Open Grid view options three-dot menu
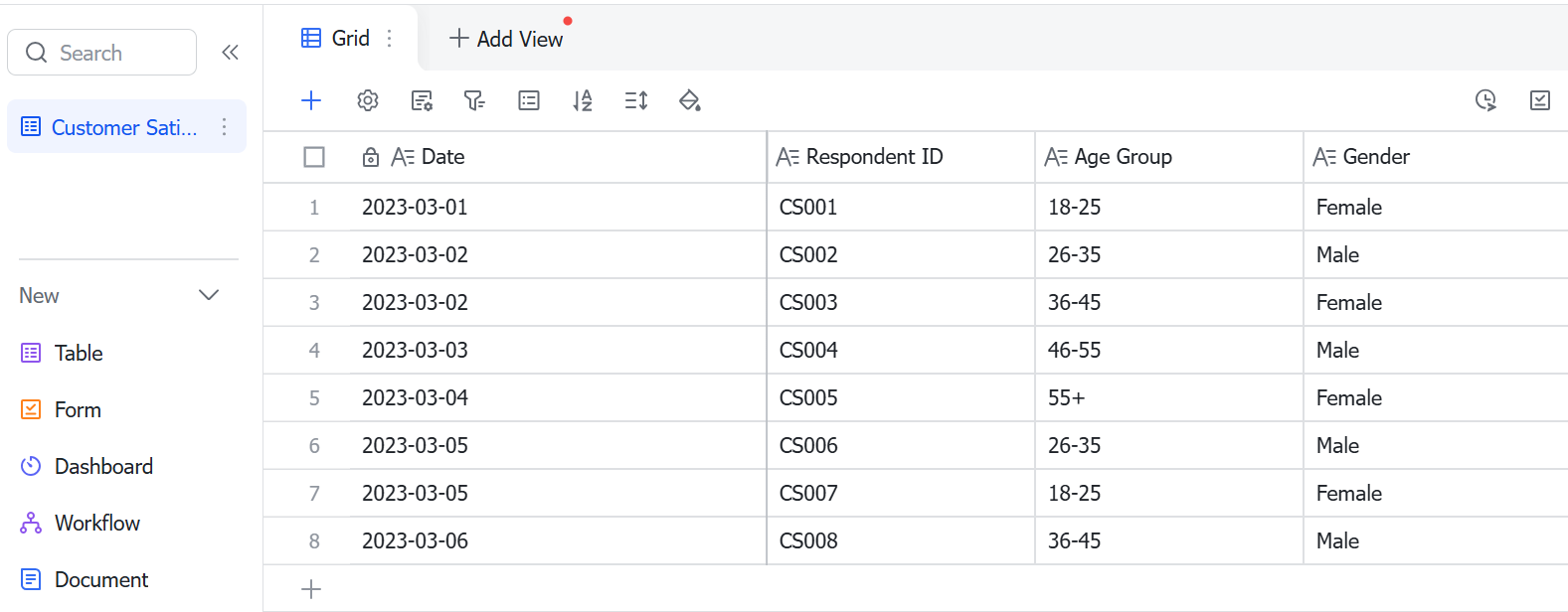Image resolution: width=1568 pixels, height=612 pixels. click(390, 38)
